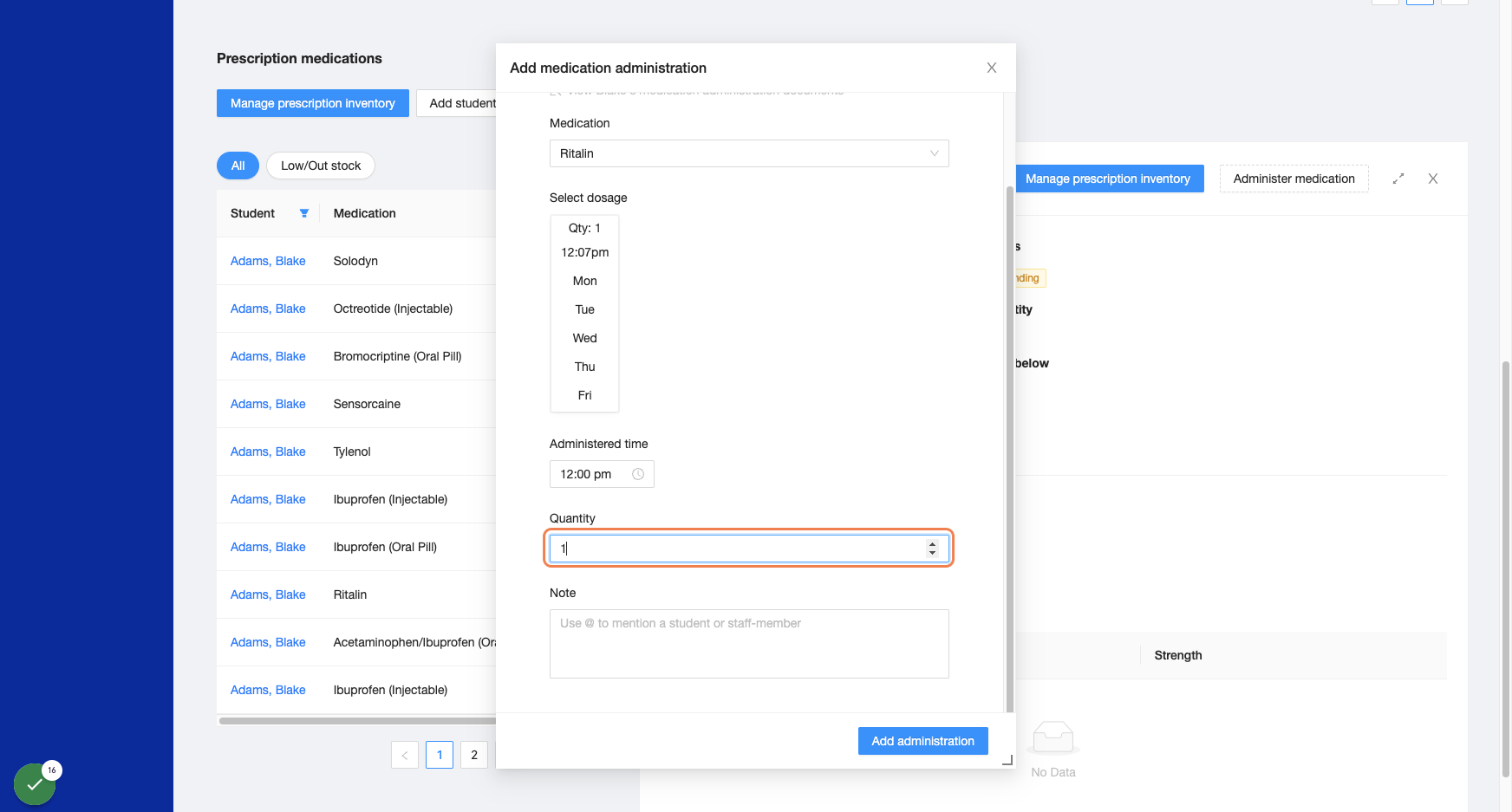Expand the side panel with arrows icon
Viewport: 1512px width, 812px height.
click(x=1398, y=179)
